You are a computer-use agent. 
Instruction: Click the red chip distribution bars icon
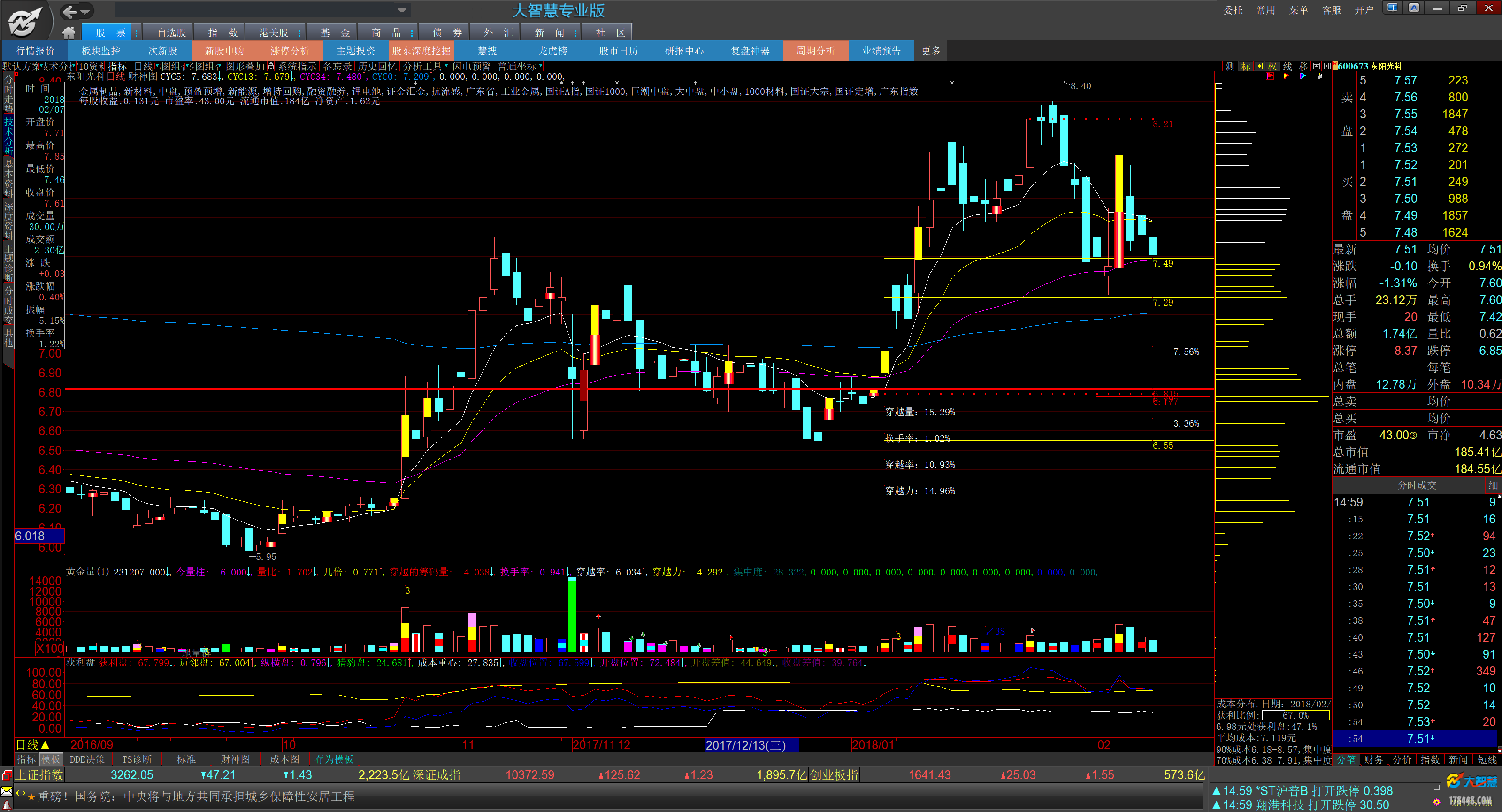pos(1270,77)
